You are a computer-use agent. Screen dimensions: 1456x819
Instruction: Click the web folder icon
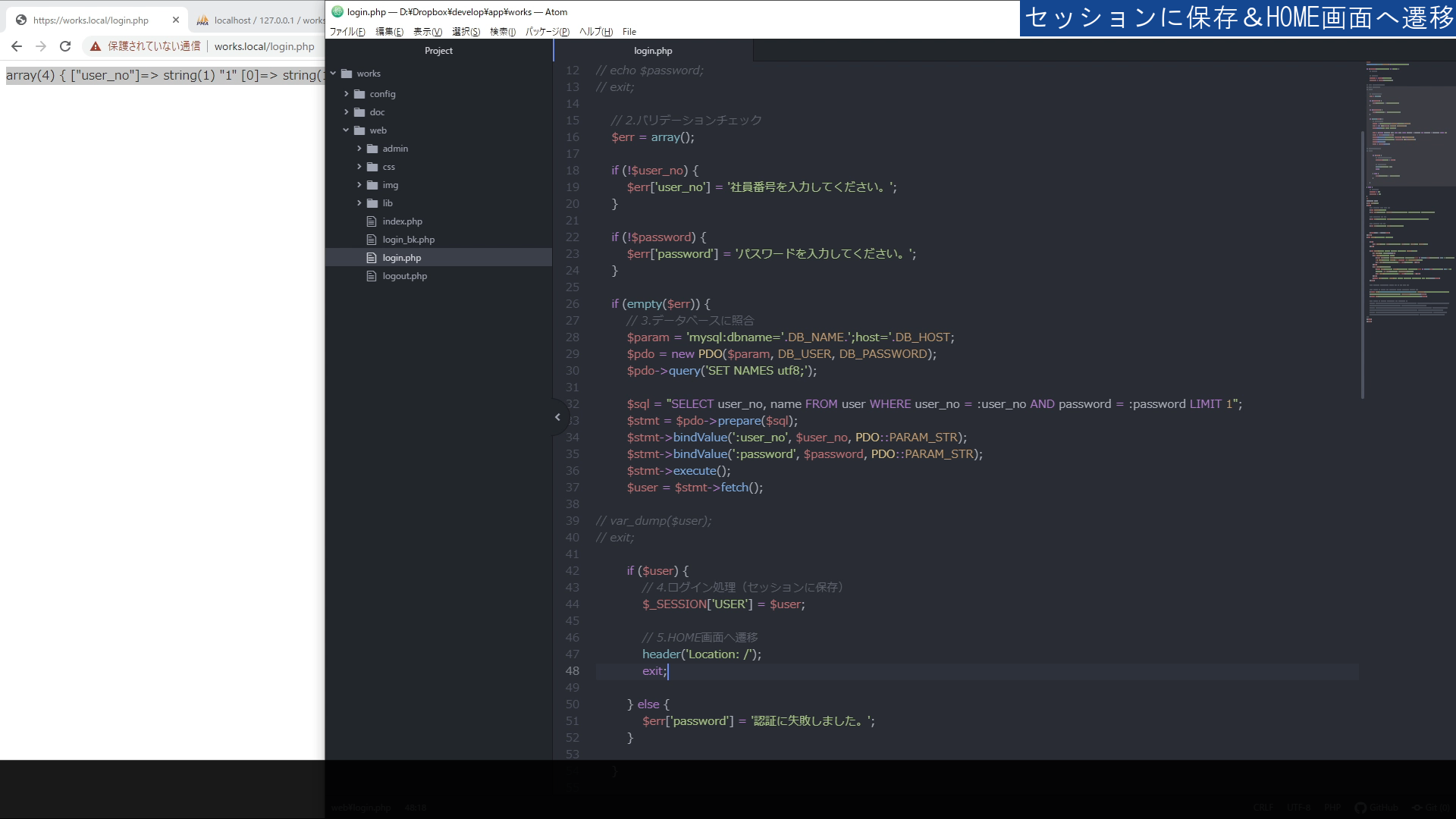[359, 130]
